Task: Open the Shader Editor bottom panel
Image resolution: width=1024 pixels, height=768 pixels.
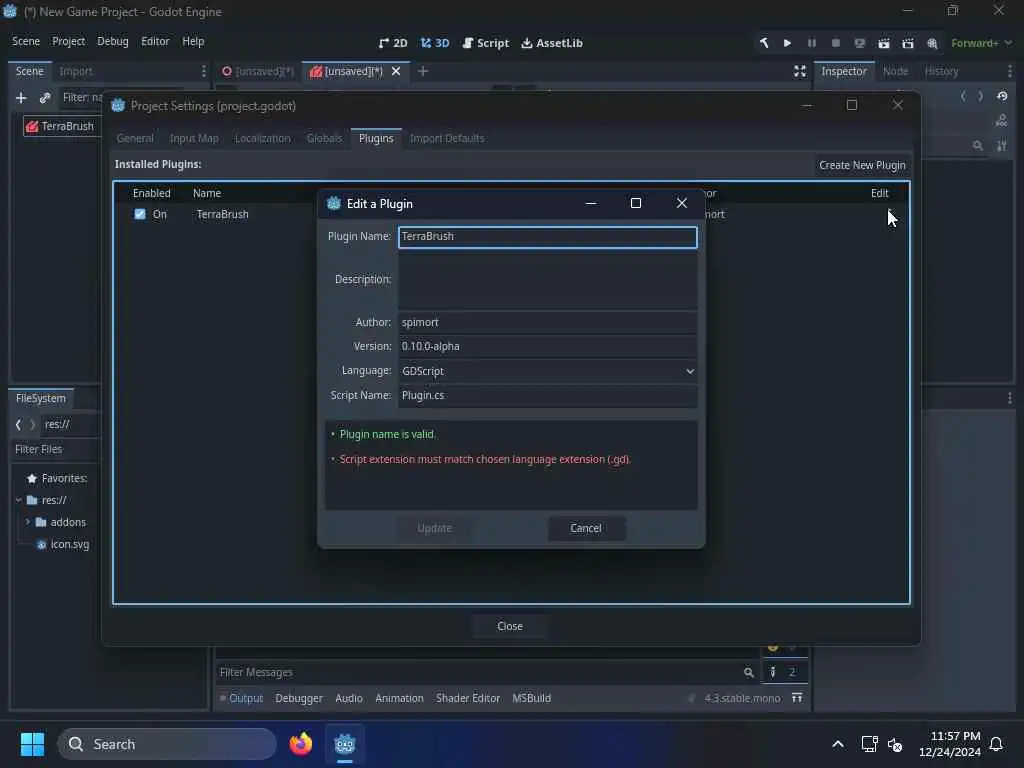Action: (x=468, y=698)
